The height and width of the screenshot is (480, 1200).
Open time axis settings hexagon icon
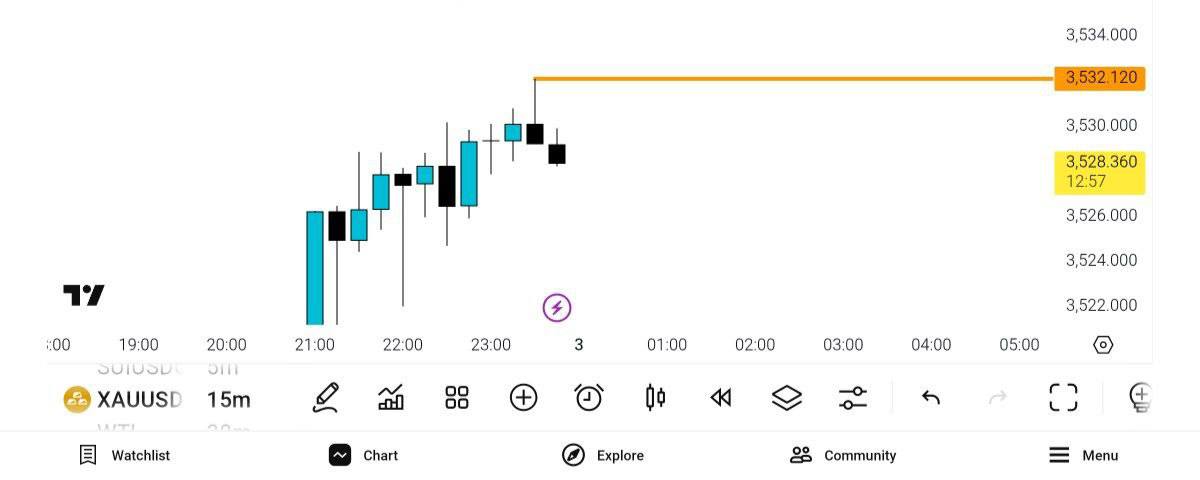point(1103,345)
